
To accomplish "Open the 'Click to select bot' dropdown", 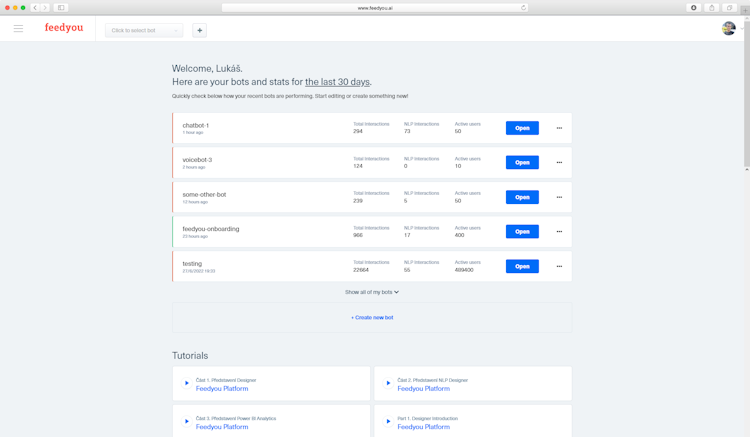I will [144, 30].
